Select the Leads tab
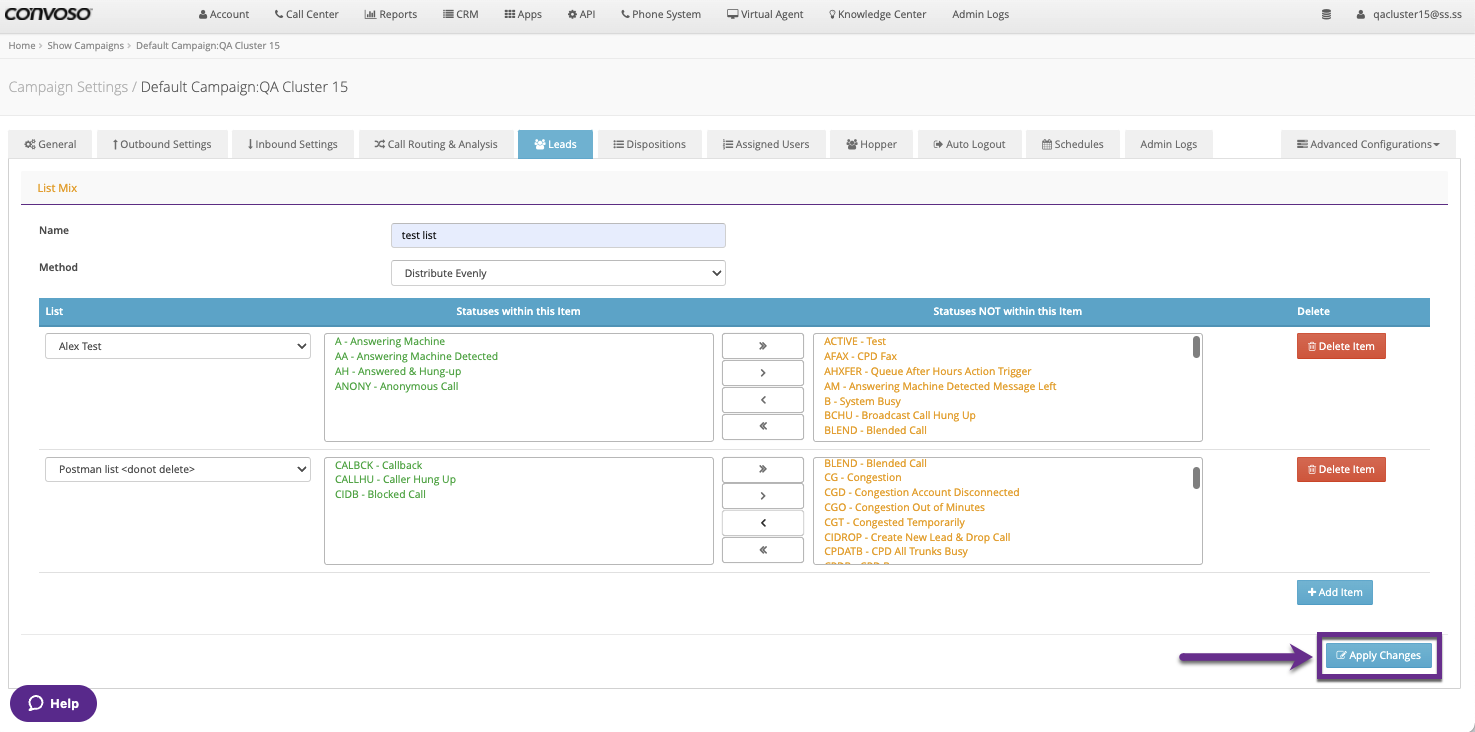The height and width of the screenshot is (732, 1475). pyautogui.click(x=555, y=144)
